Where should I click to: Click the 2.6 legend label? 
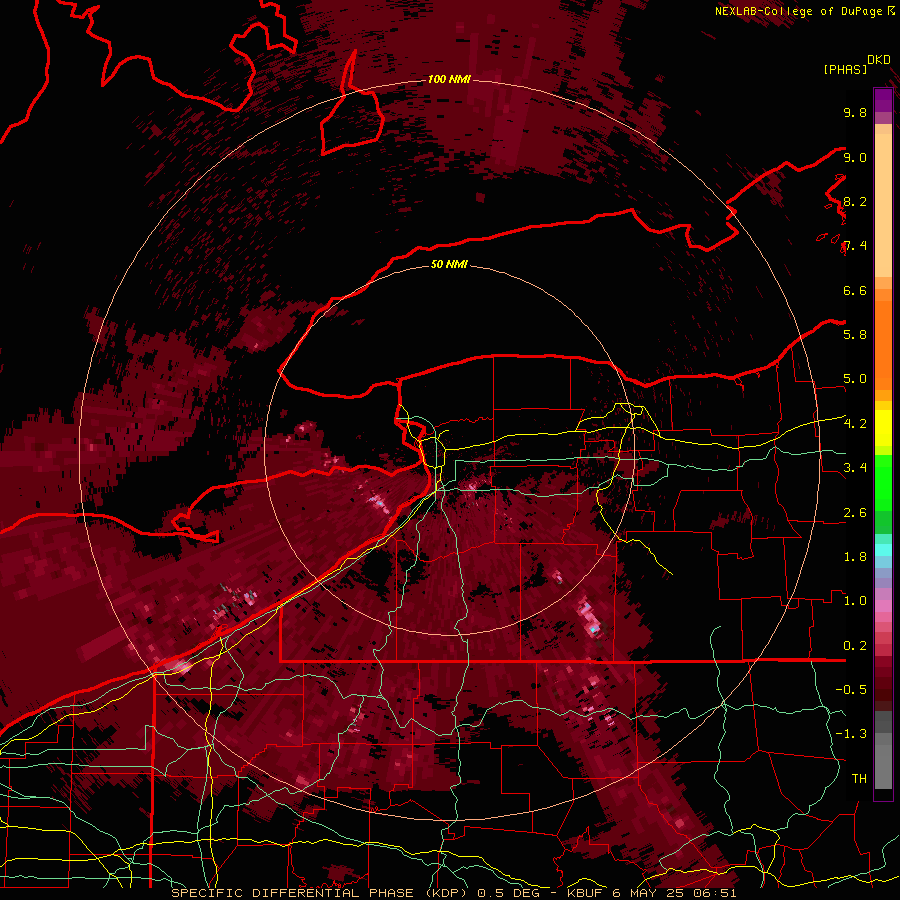point(855,513)
